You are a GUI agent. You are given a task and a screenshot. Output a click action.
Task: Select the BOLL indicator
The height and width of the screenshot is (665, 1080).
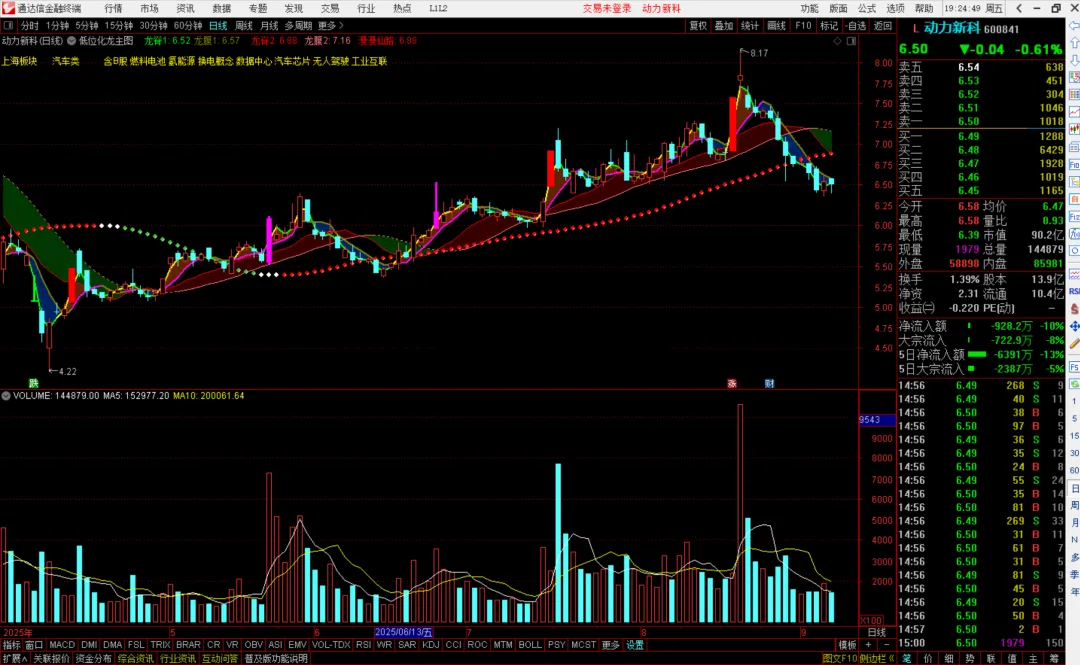[530, 645]
